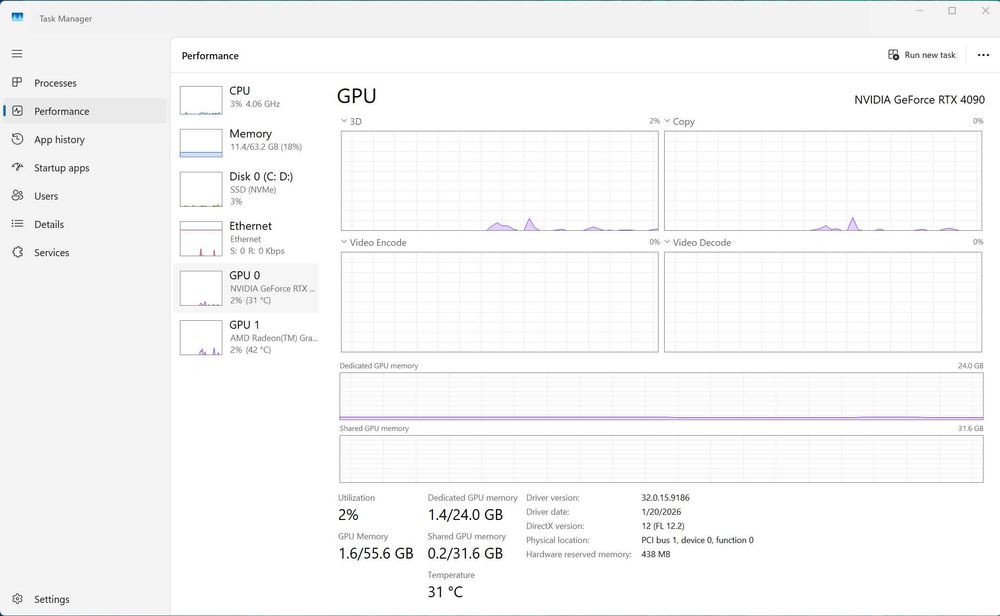Click the Copy engine utilization graph
1000x616 pixels.
tap(823, 180)
